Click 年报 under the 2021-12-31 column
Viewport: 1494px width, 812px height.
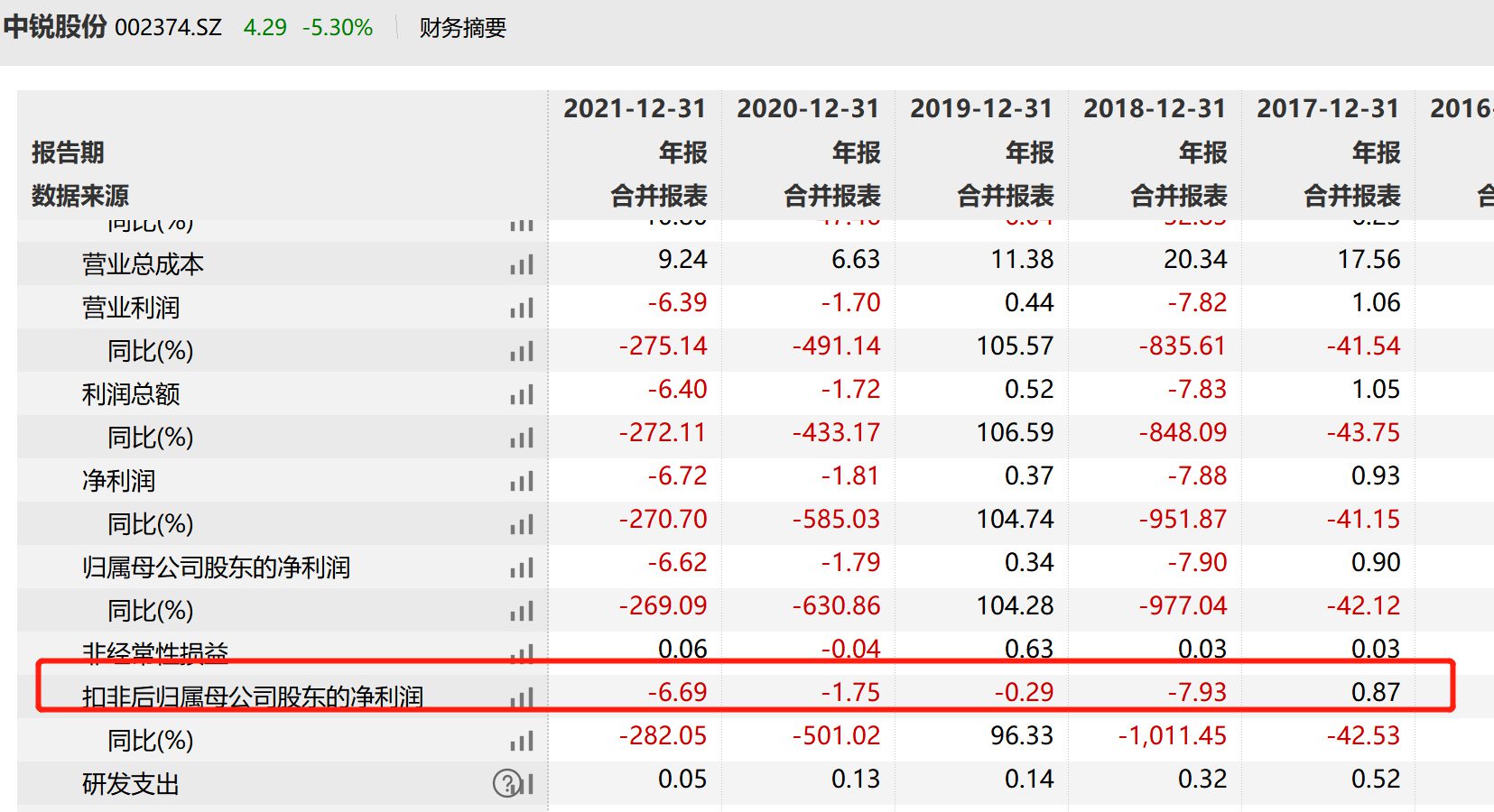(682, 152)
